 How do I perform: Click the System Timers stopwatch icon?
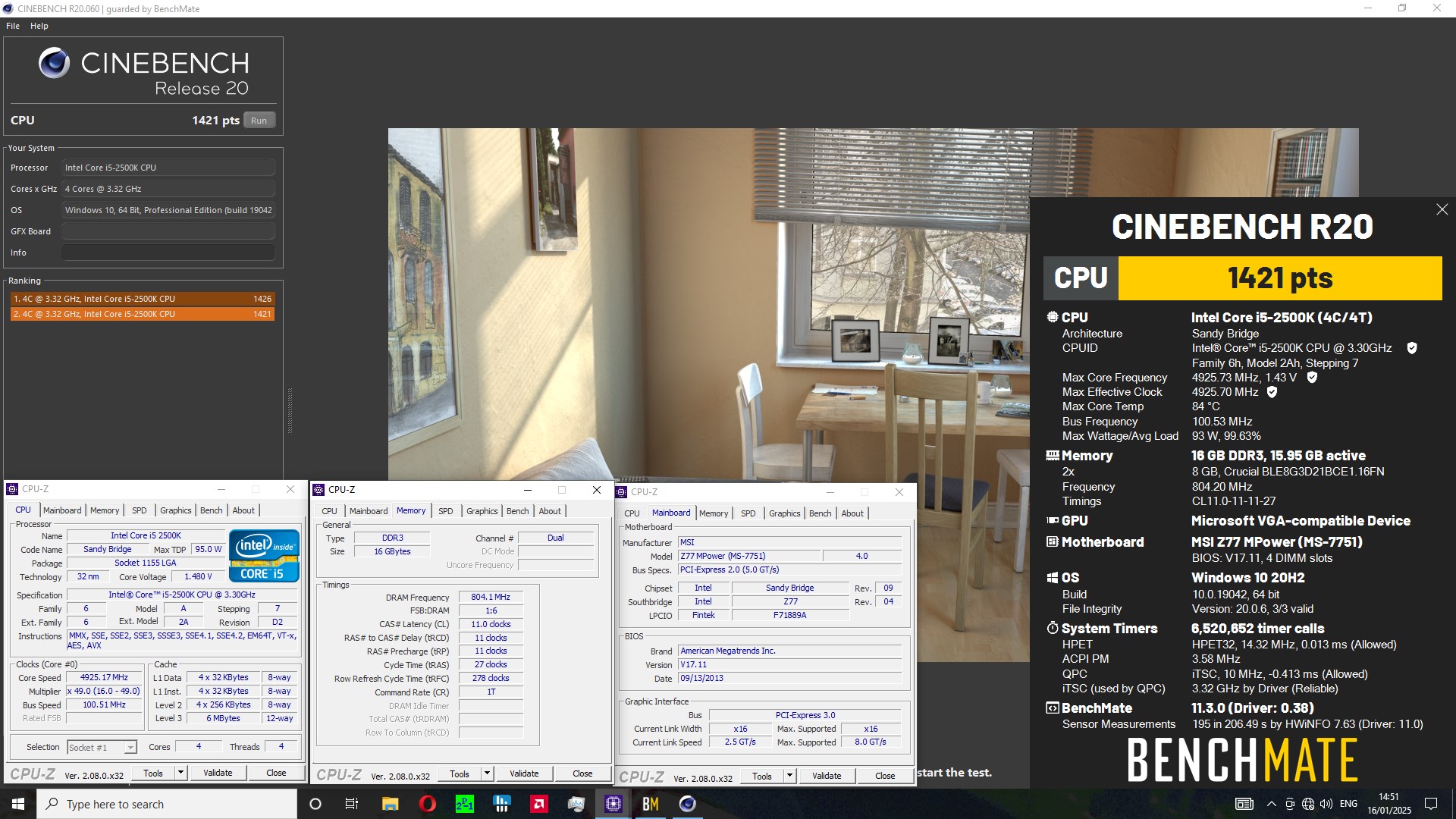(1053, 628)
